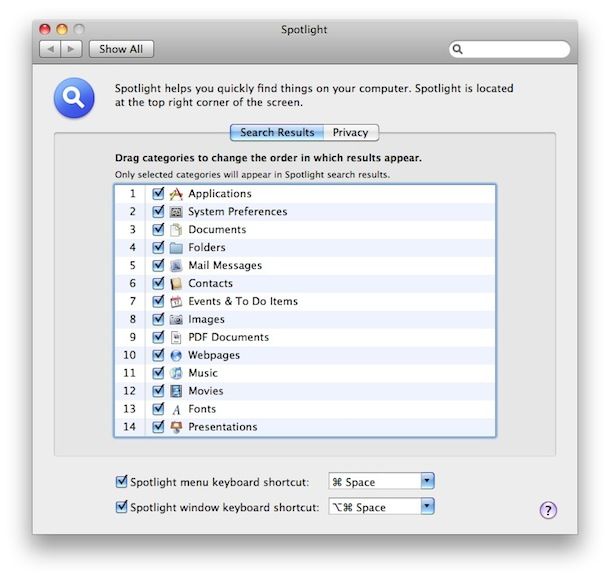The image size is (610, 579).
Task: Open help with the question mark button
Action: (x=548, y=510)
